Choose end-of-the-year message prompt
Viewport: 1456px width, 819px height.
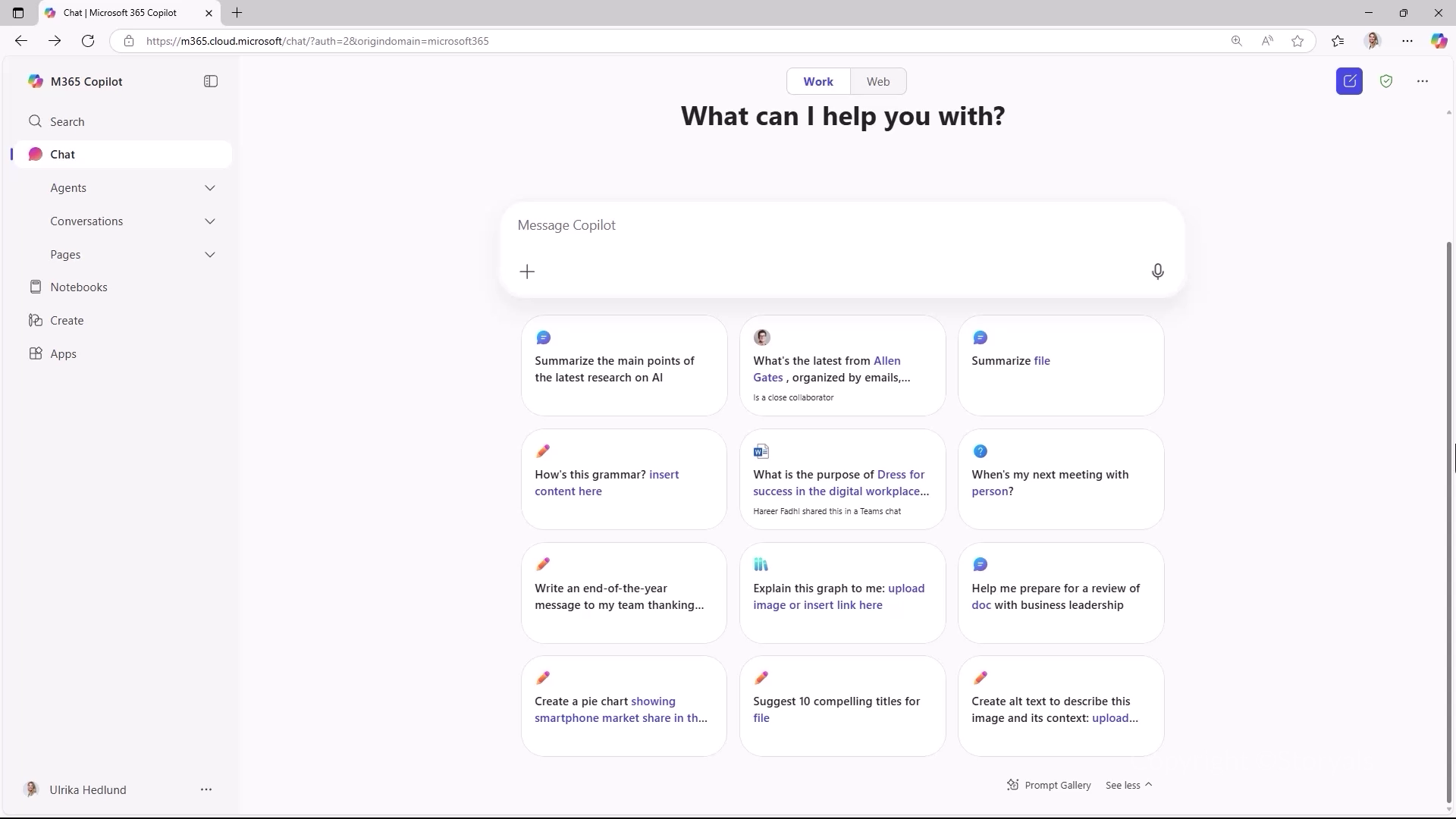623,592
